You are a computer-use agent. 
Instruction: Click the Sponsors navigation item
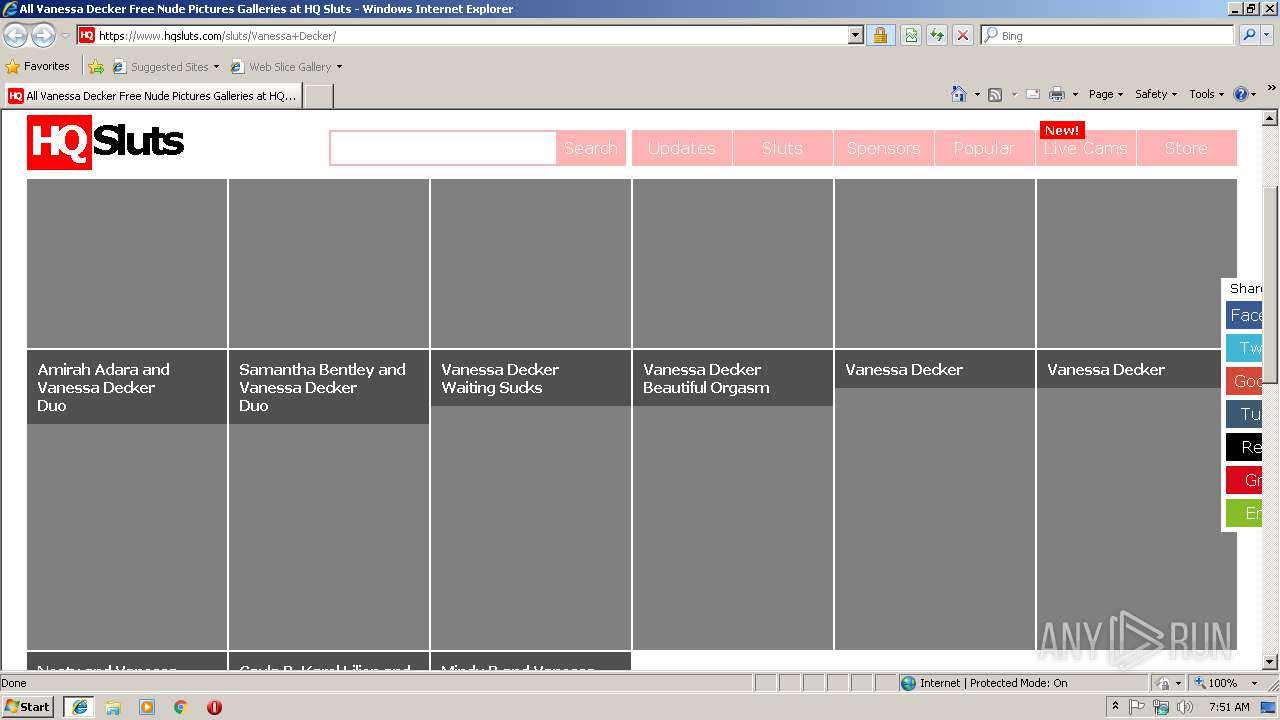(x=883, y=148)
